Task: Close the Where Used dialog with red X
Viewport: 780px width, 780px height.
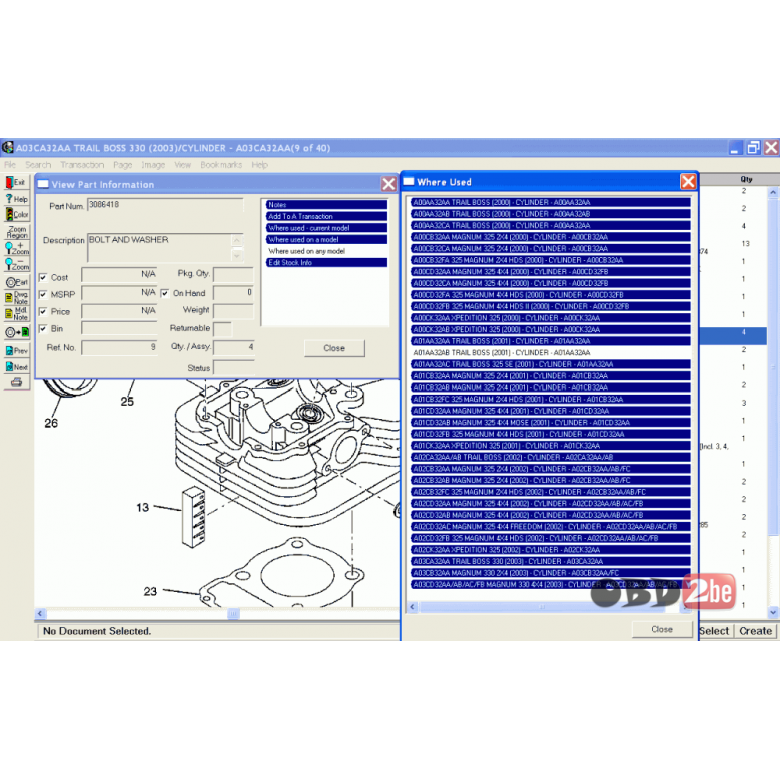Action: pyautogui.click(x=688, y=182)
